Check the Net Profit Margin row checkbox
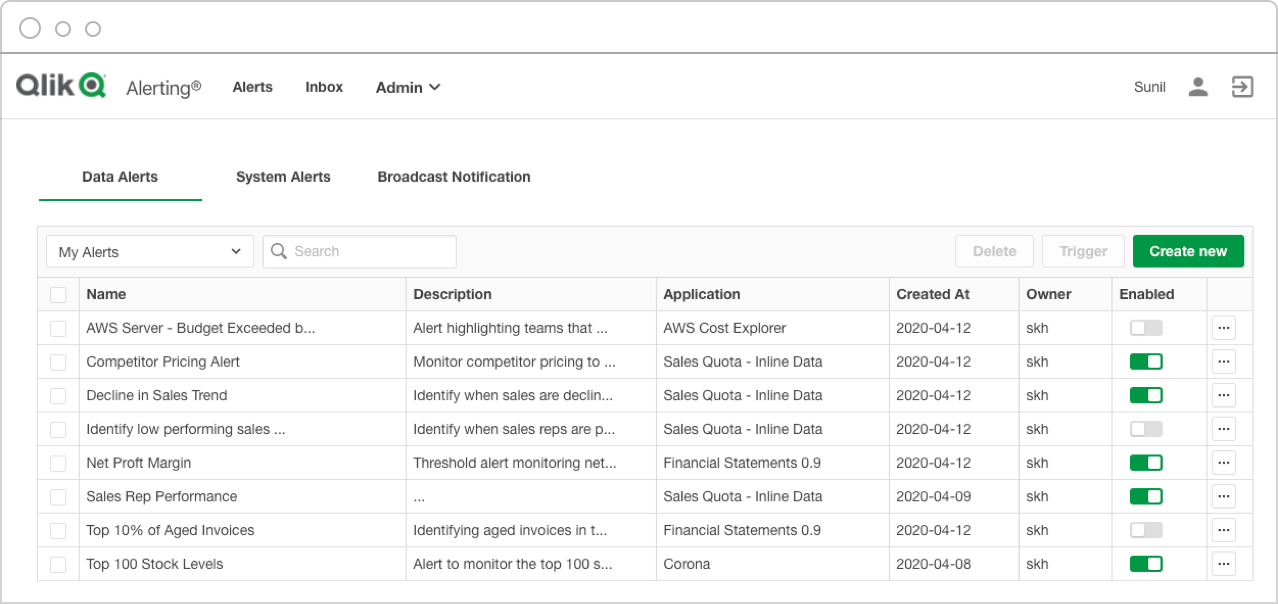This screenshot has width=1278, height=604. pos(58,463)
